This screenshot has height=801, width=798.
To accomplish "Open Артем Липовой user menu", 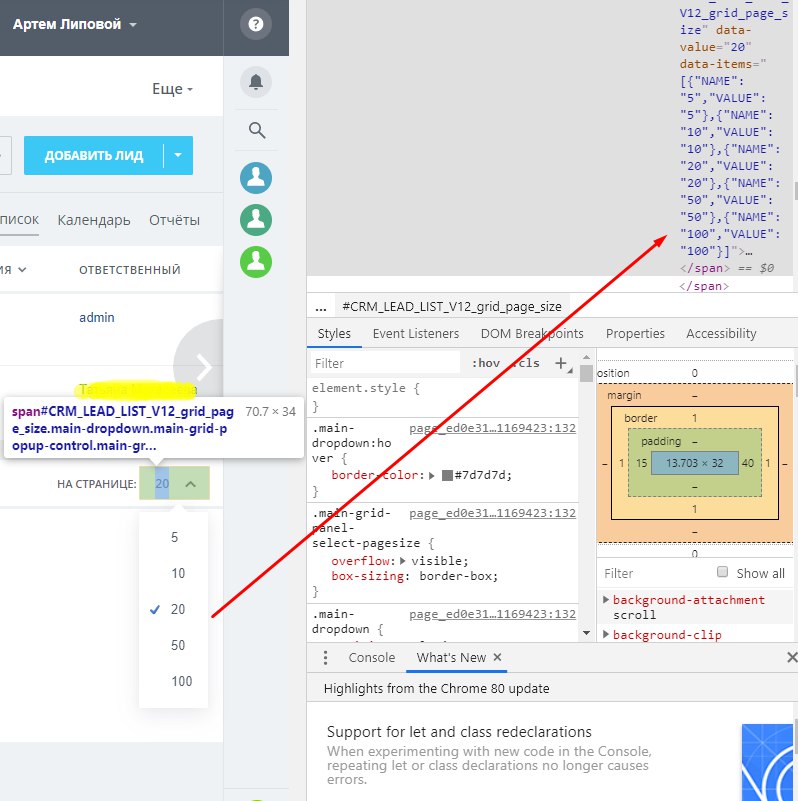I will pyautogui.click(x=75, y=25).
